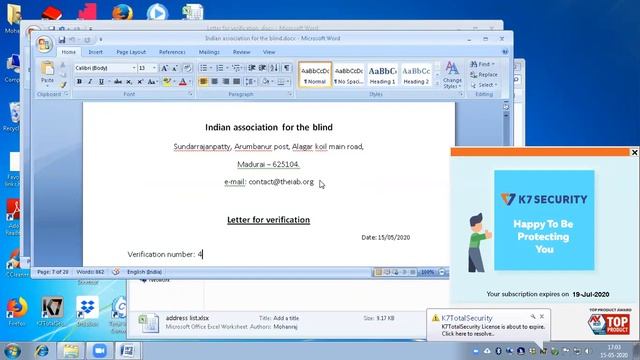Close the K7 Security popup advertisement
Screen dimensions: 640x360
(x=634, y=152)
